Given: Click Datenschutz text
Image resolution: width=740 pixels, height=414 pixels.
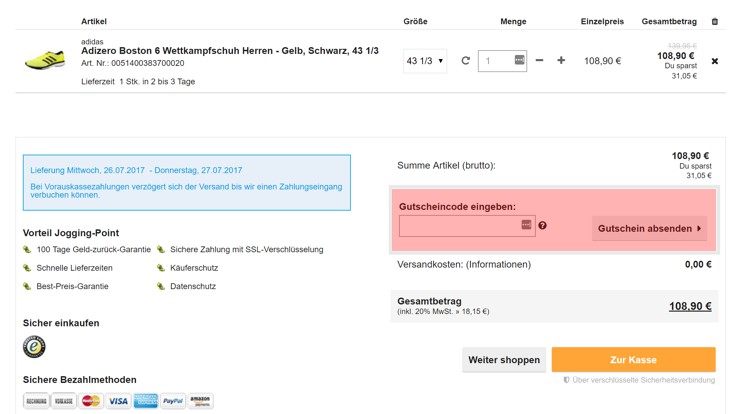Looking at the screenshot, I should tap(193, 286).
